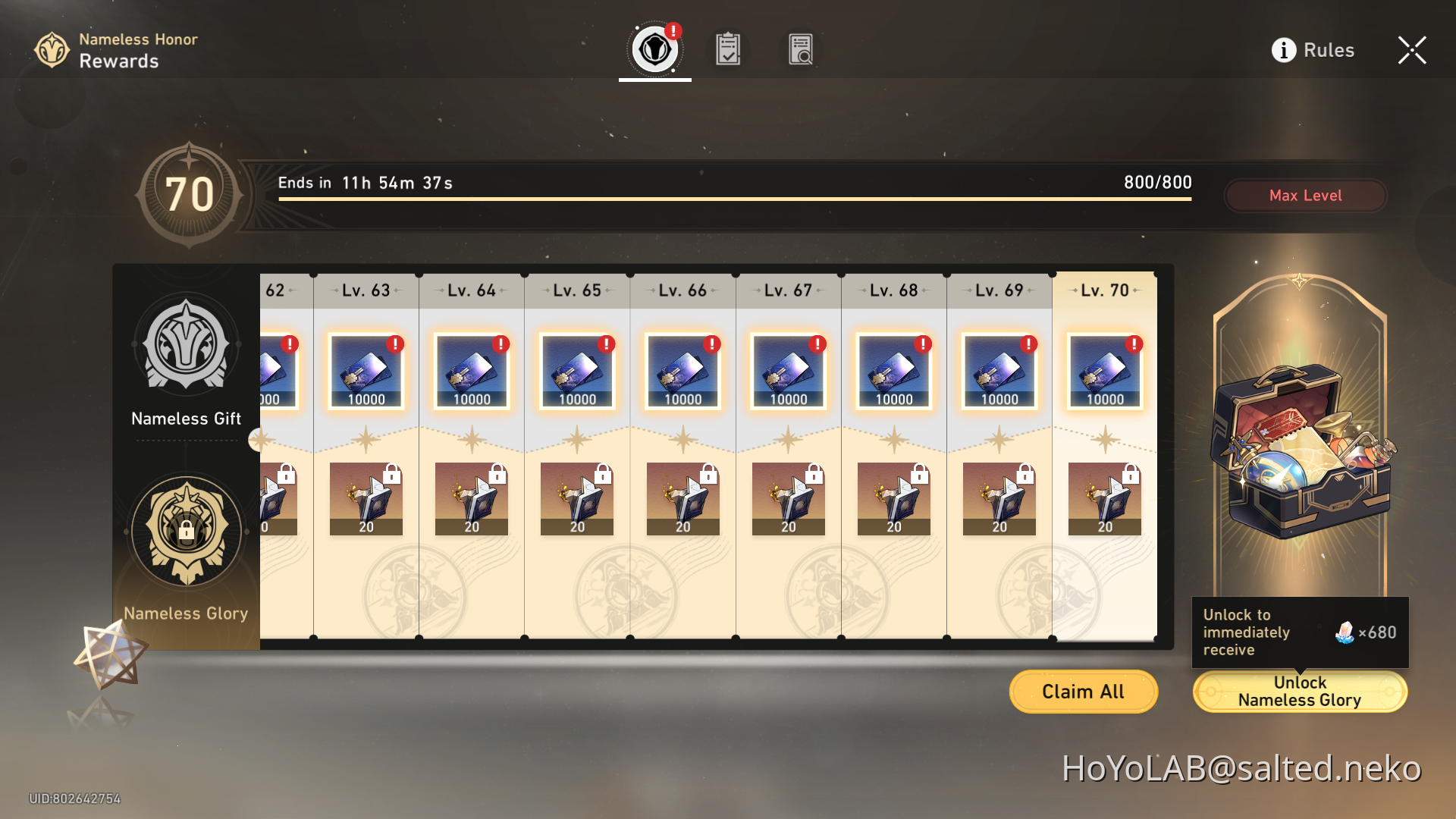The width and height of the screenshot is (1456, 819).
Task: Click Unlock Nameless Glory button
Action: point(1300,692)
